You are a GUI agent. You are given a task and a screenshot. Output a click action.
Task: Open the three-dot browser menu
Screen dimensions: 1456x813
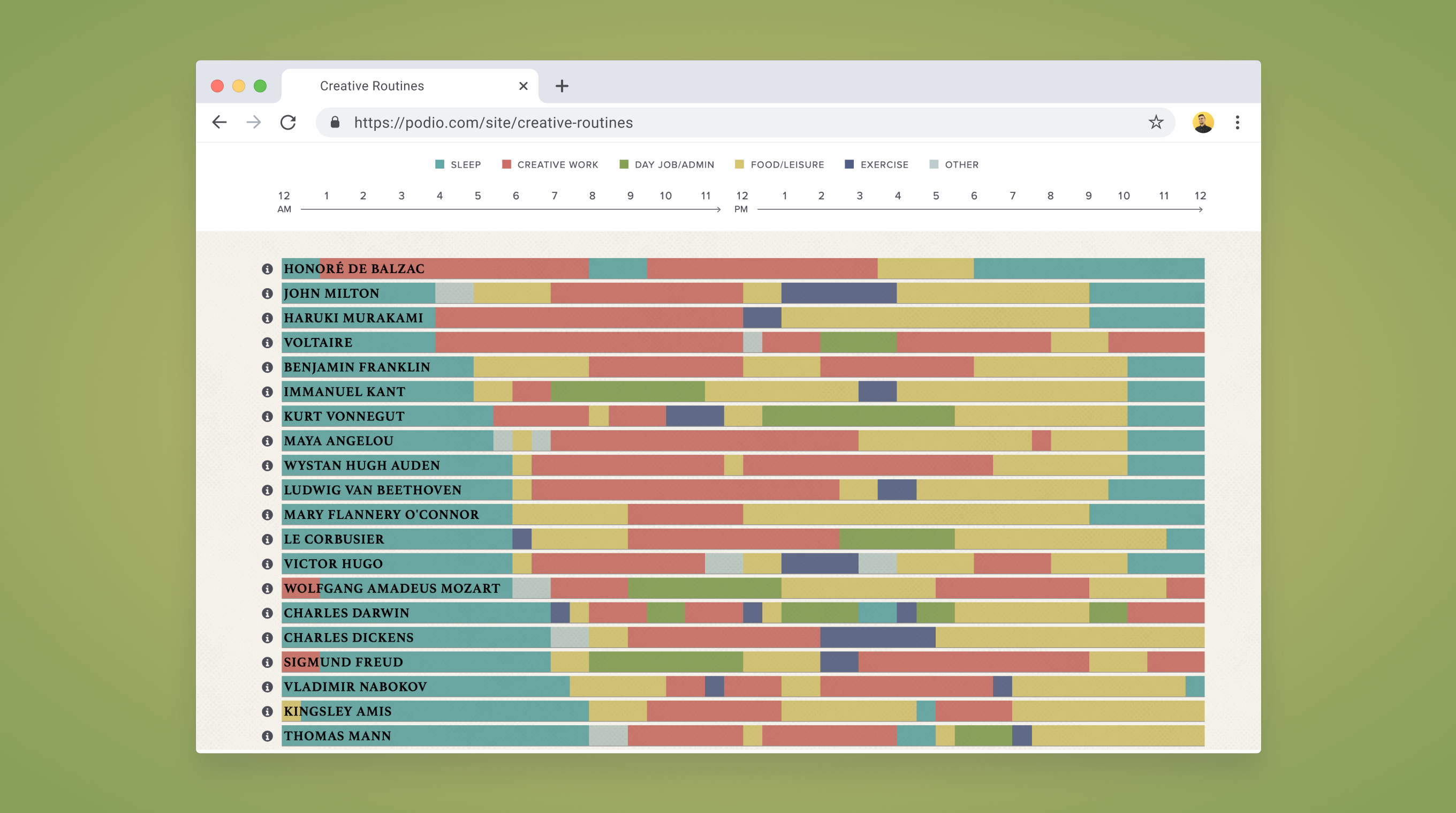(1237, 122)
